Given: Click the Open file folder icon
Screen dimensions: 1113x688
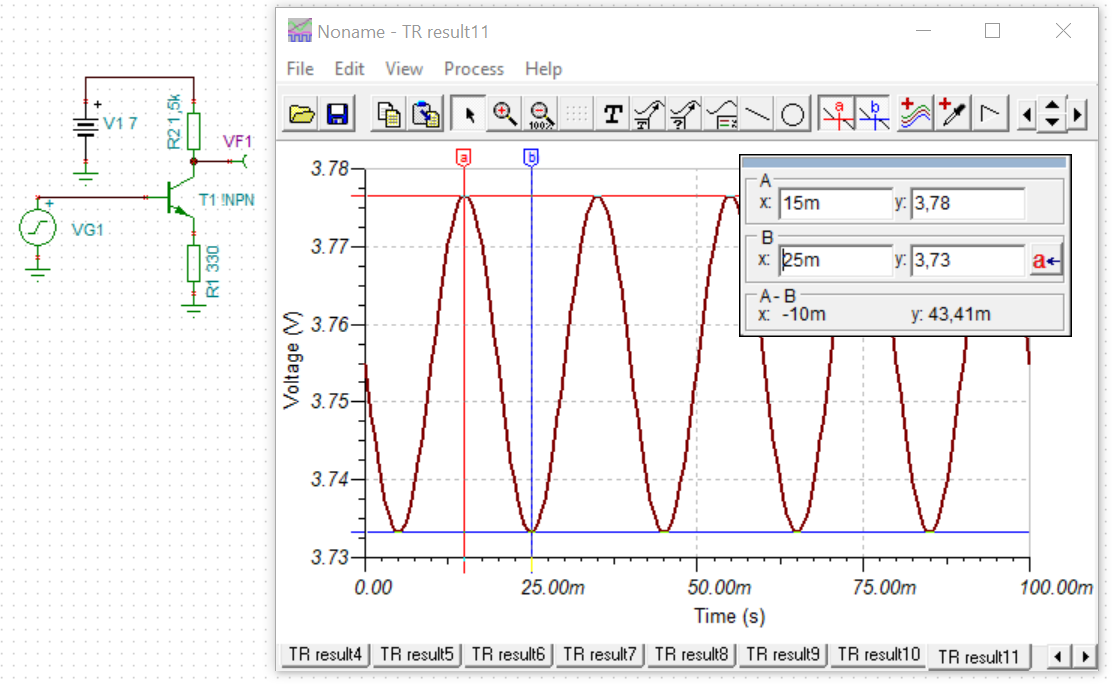Looking at the screenshot, I should point(302,114).
